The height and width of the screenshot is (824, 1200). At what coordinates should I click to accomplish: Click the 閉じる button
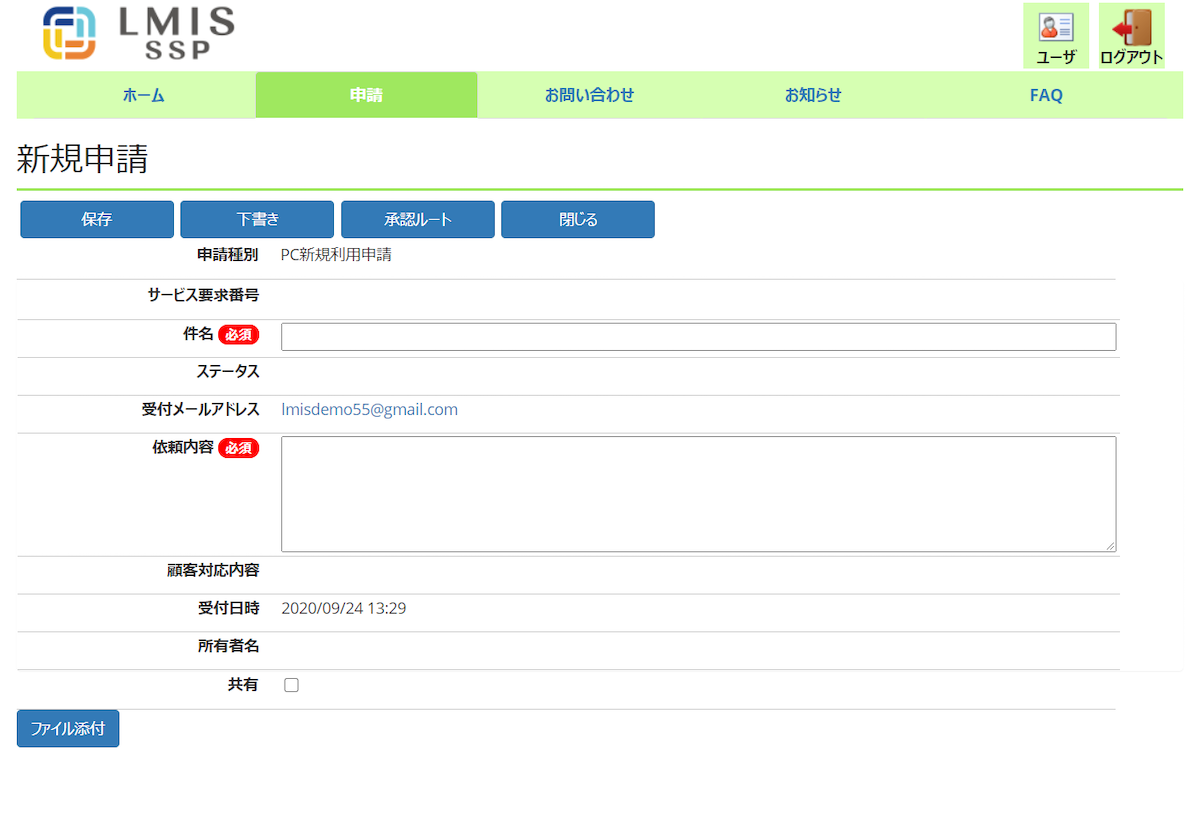click(x=578, y=220)
